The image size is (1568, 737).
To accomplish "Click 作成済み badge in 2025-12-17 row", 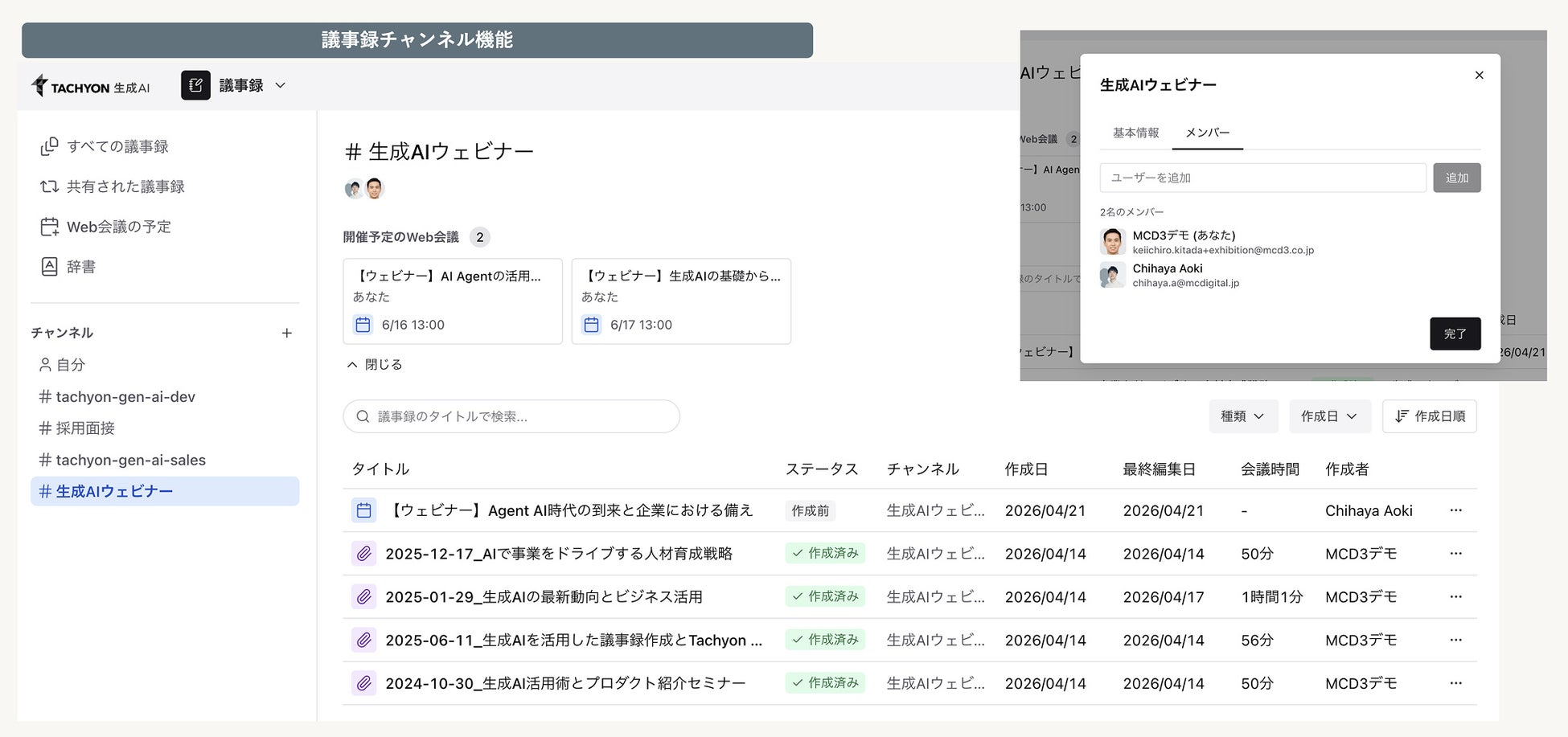I will click(825, 554).
